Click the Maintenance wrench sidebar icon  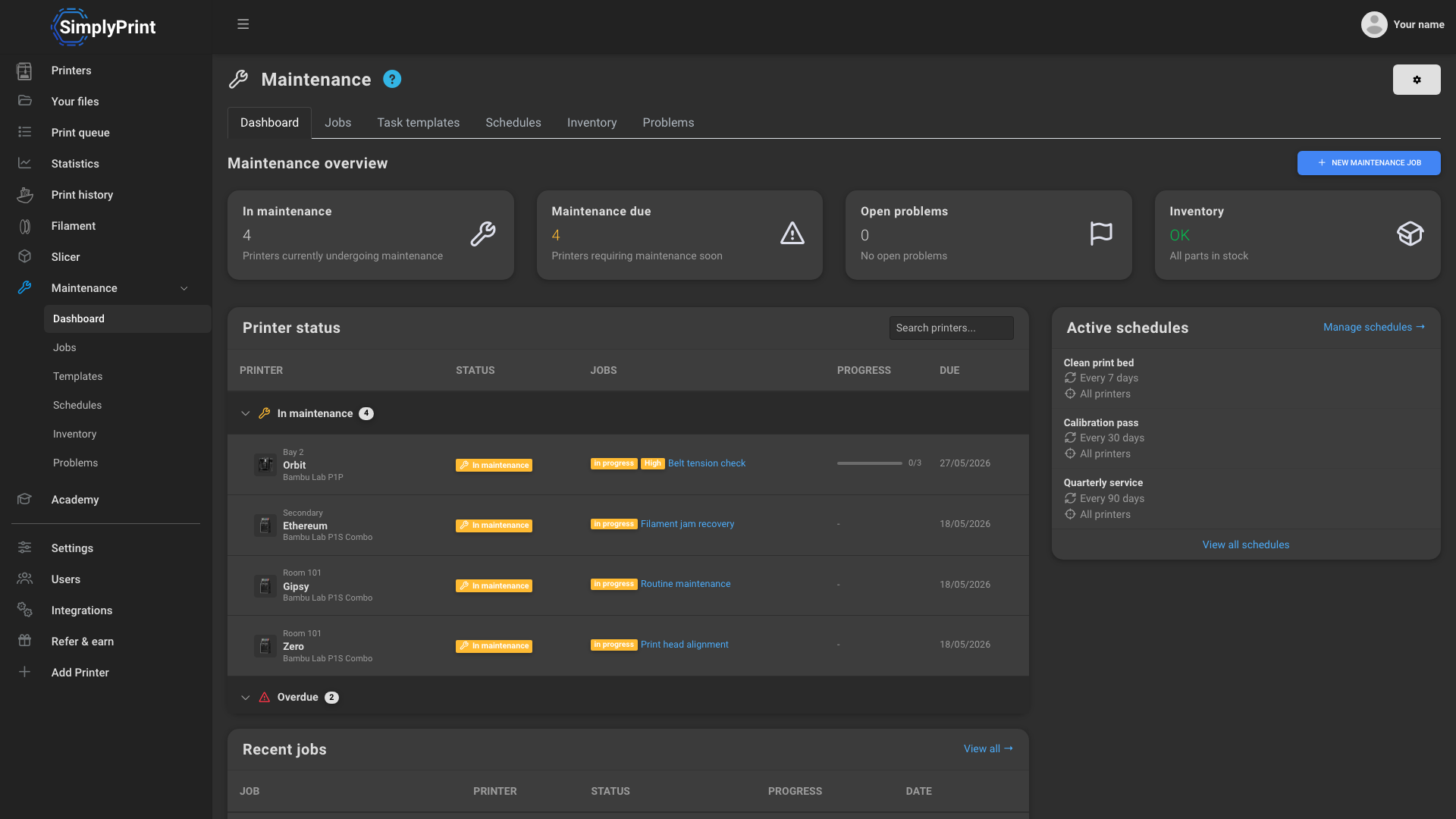coord(24,287)
